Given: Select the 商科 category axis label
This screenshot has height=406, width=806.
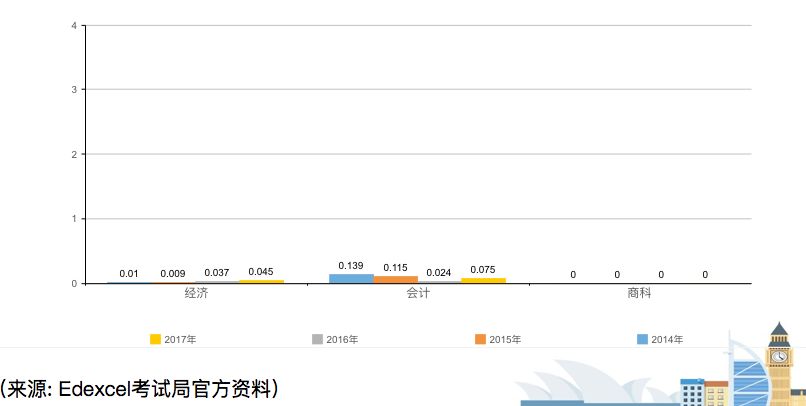Looking at the screenshot, I should pyautogui.click(x=639, y=294).
